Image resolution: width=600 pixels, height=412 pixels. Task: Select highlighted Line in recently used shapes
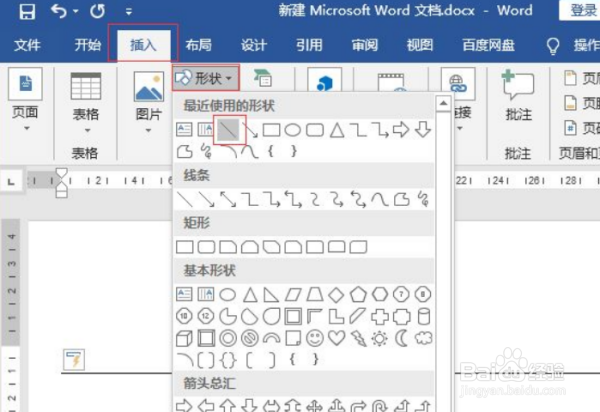click(229, 130)
